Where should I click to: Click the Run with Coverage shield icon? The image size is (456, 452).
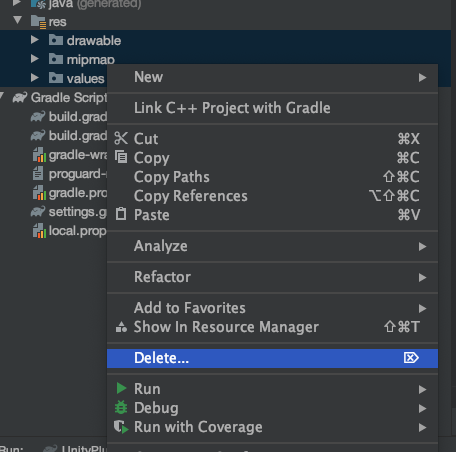(121, 427)
